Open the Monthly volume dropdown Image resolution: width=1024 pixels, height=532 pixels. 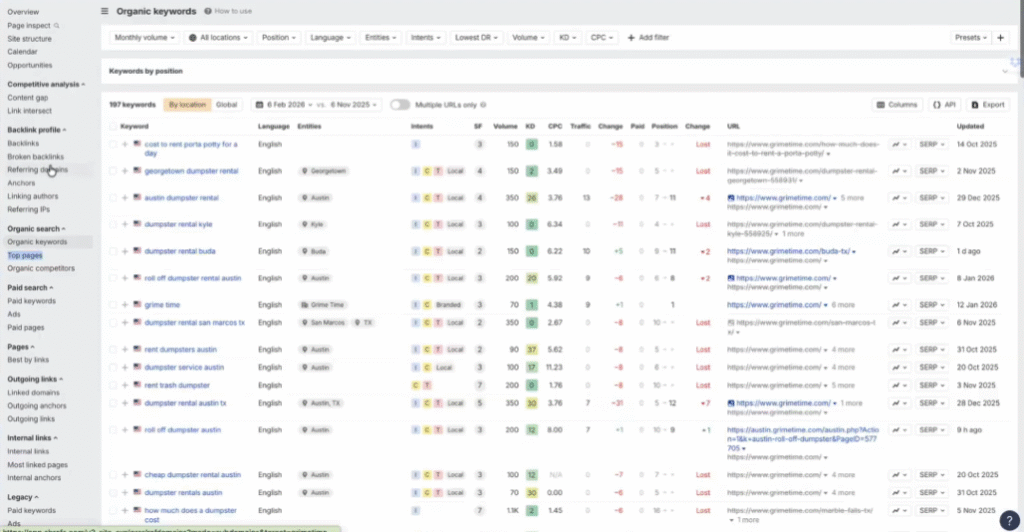144,38
